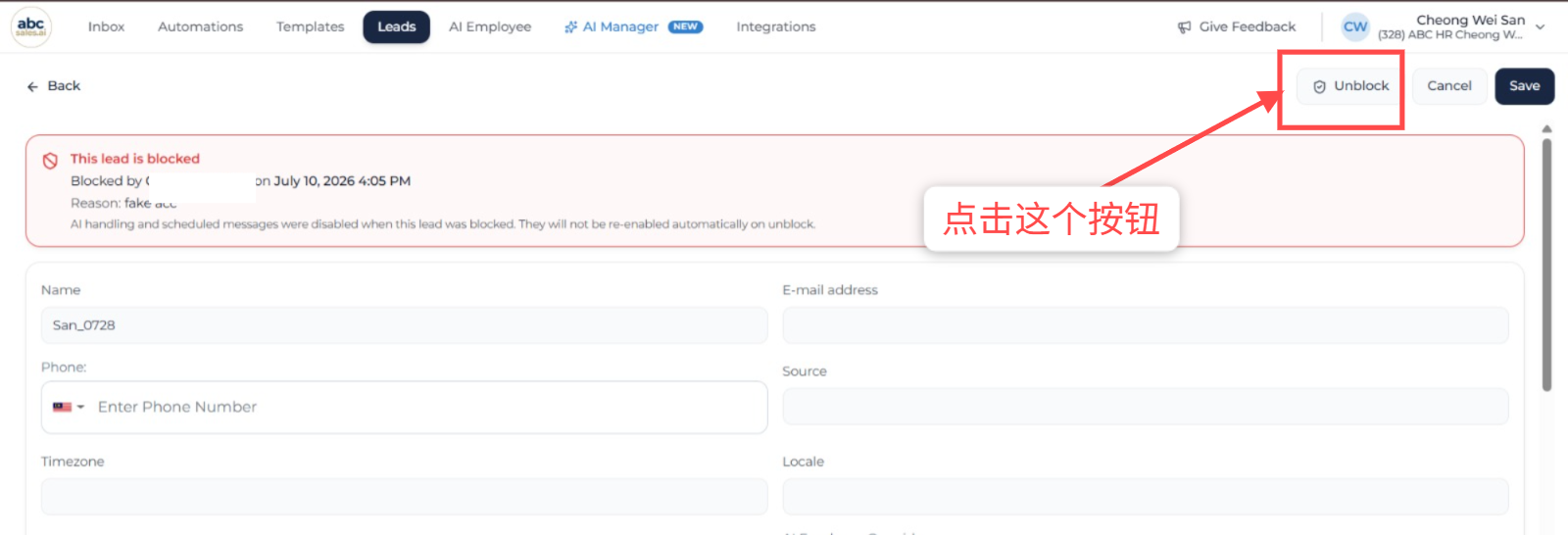The image size is (1568, 535).
Task: Click the Reason line in blocked banner
Action: point(123,203)
